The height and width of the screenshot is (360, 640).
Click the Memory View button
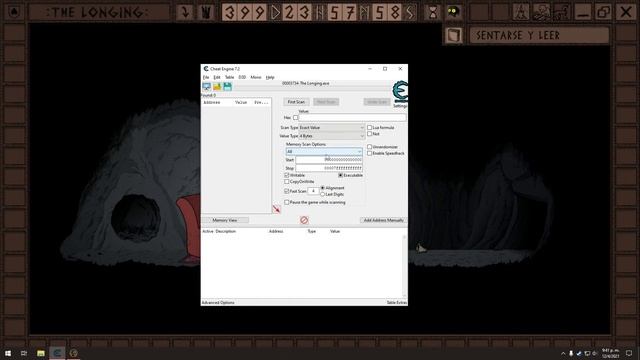click(x=225, y=220)
